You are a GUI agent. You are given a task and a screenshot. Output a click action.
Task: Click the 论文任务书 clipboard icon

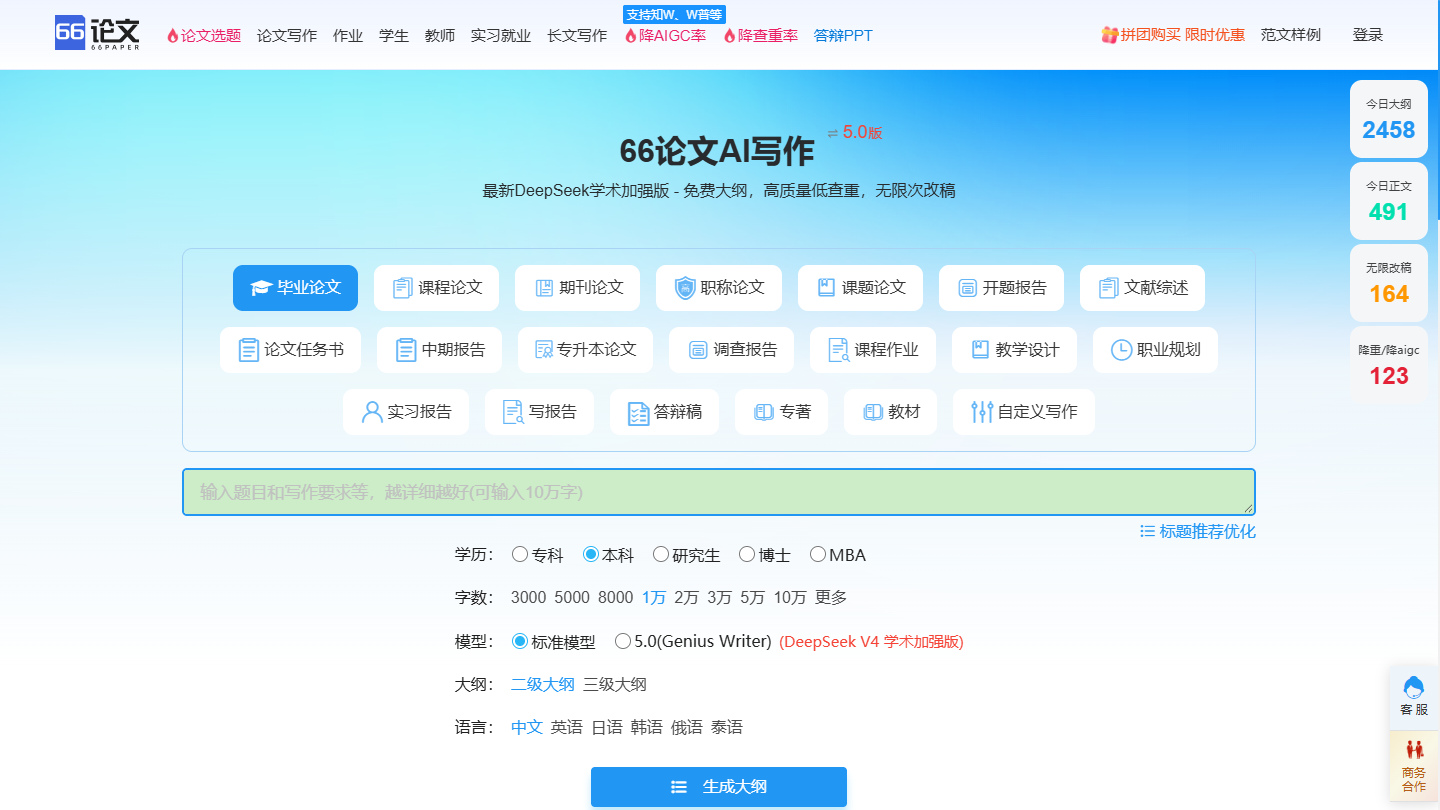249,350
